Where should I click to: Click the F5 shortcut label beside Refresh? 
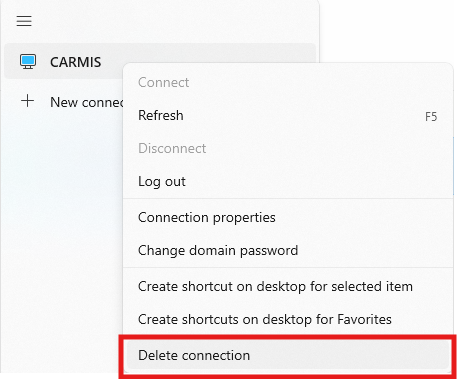click(431, 117)
